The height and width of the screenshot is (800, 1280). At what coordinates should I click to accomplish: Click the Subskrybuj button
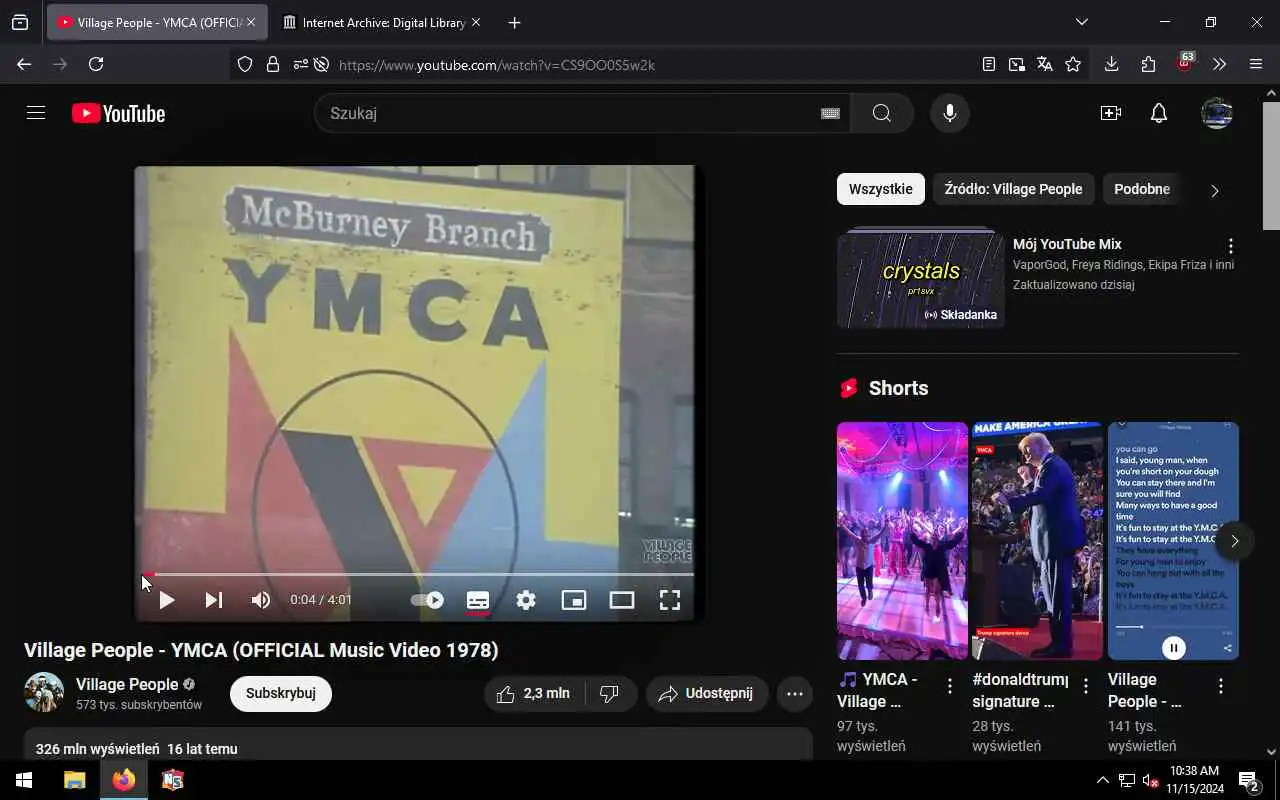point(281,693)
